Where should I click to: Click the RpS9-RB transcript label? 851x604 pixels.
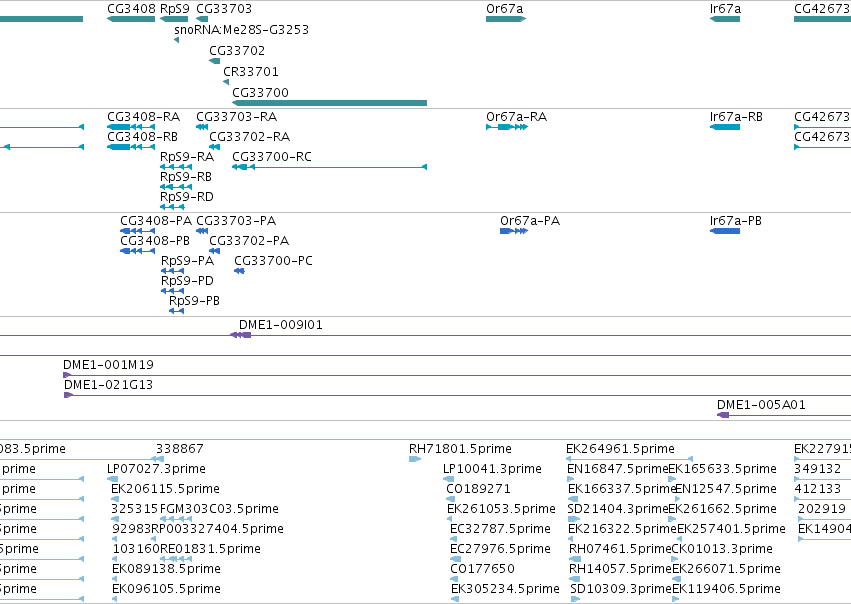click(x=186, y=177)
